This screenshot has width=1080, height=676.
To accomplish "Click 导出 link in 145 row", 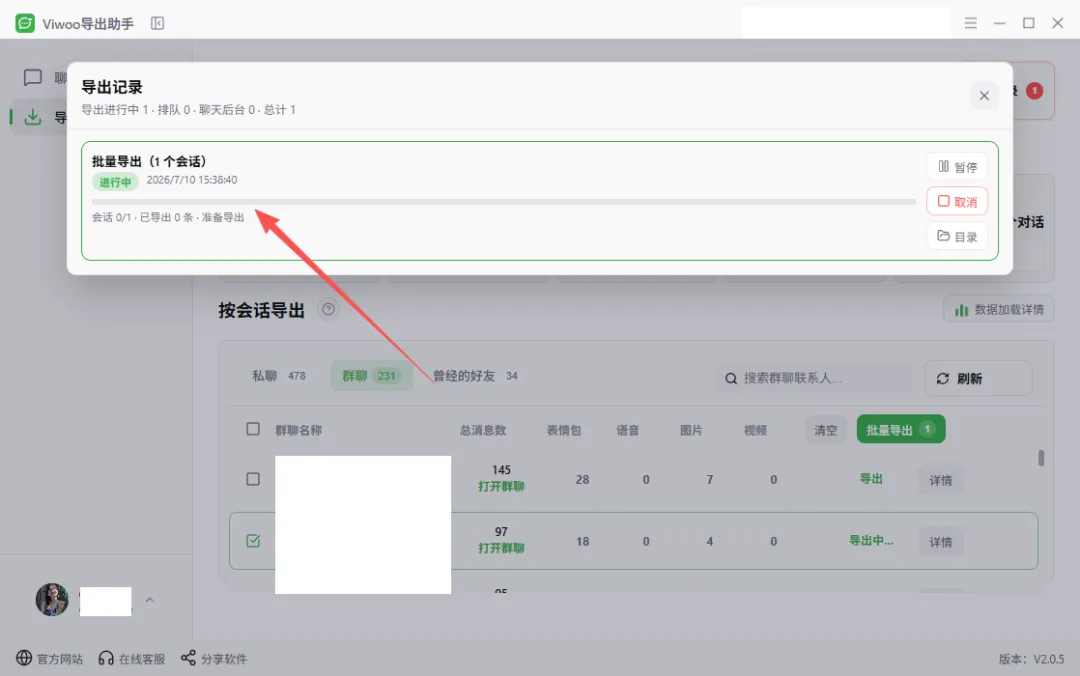I will [871, 479].
